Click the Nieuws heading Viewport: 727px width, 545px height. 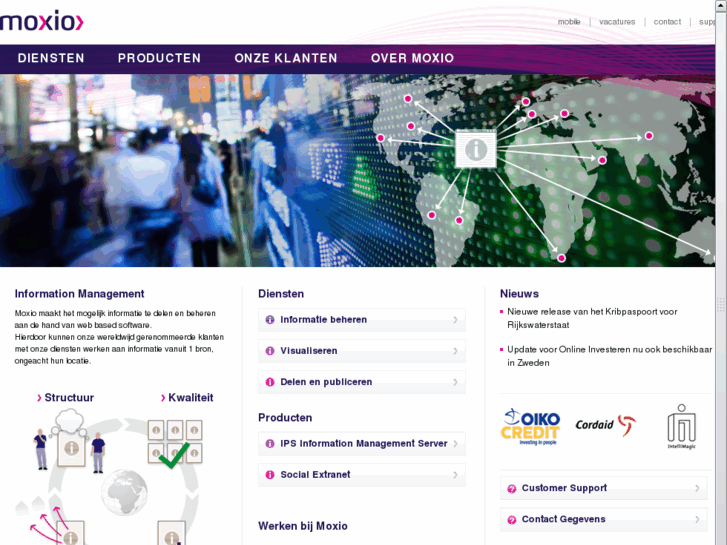519,294
